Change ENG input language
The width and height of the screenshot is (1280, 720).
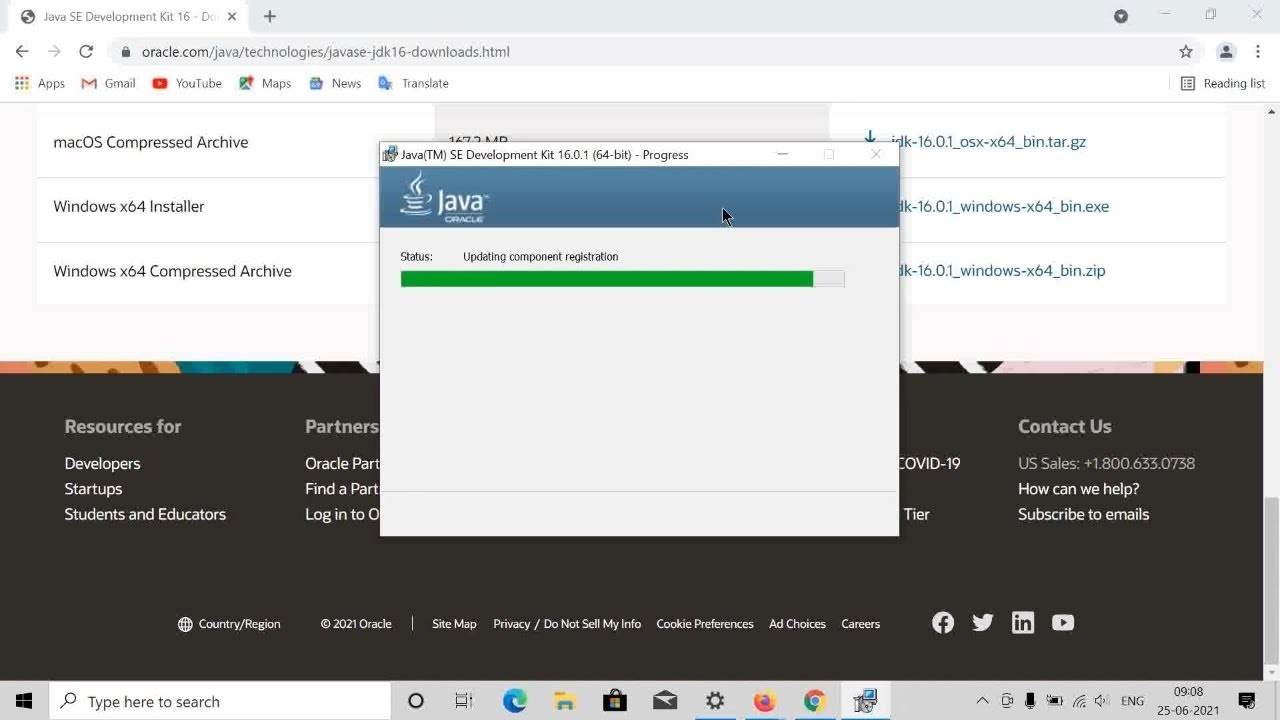[x=1132, y=701]
